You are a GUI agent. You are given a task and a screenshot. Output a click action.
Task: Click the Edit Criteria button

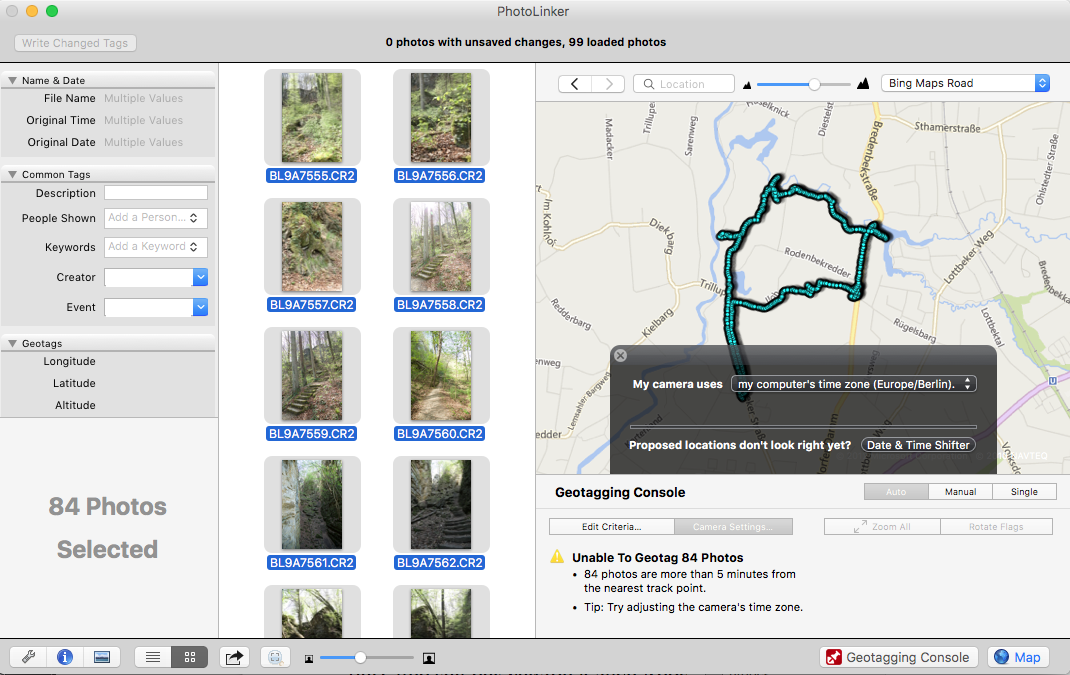pyautogui.click(x=611, y=527)
